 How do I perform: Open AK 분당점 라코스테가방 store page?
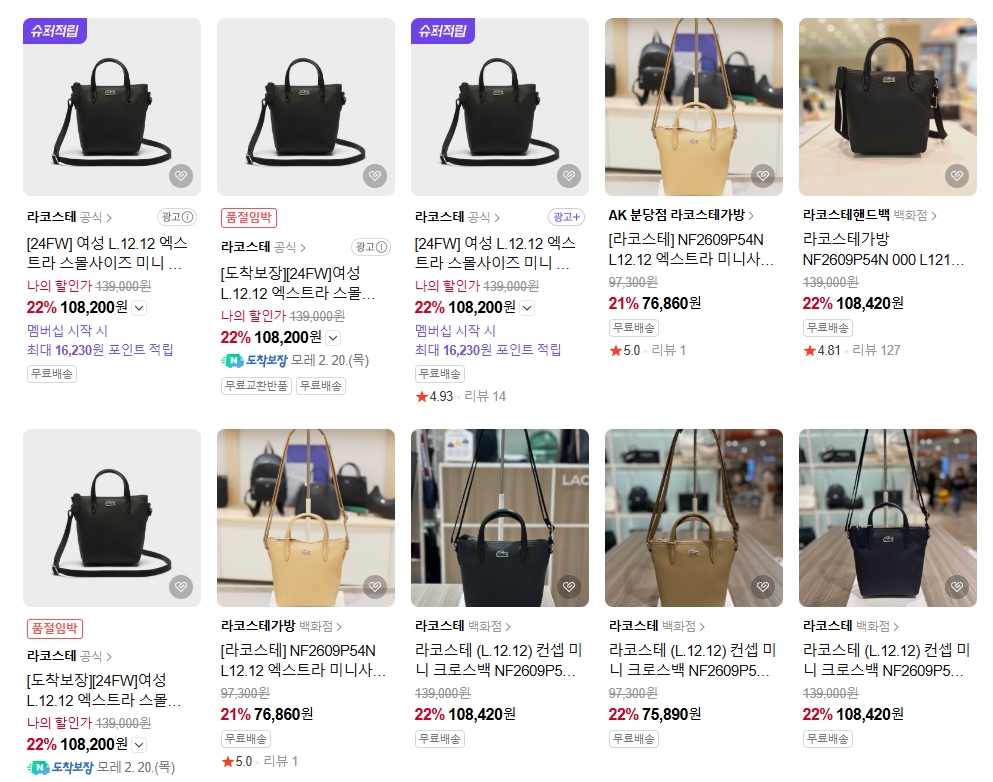coord(681,215)
